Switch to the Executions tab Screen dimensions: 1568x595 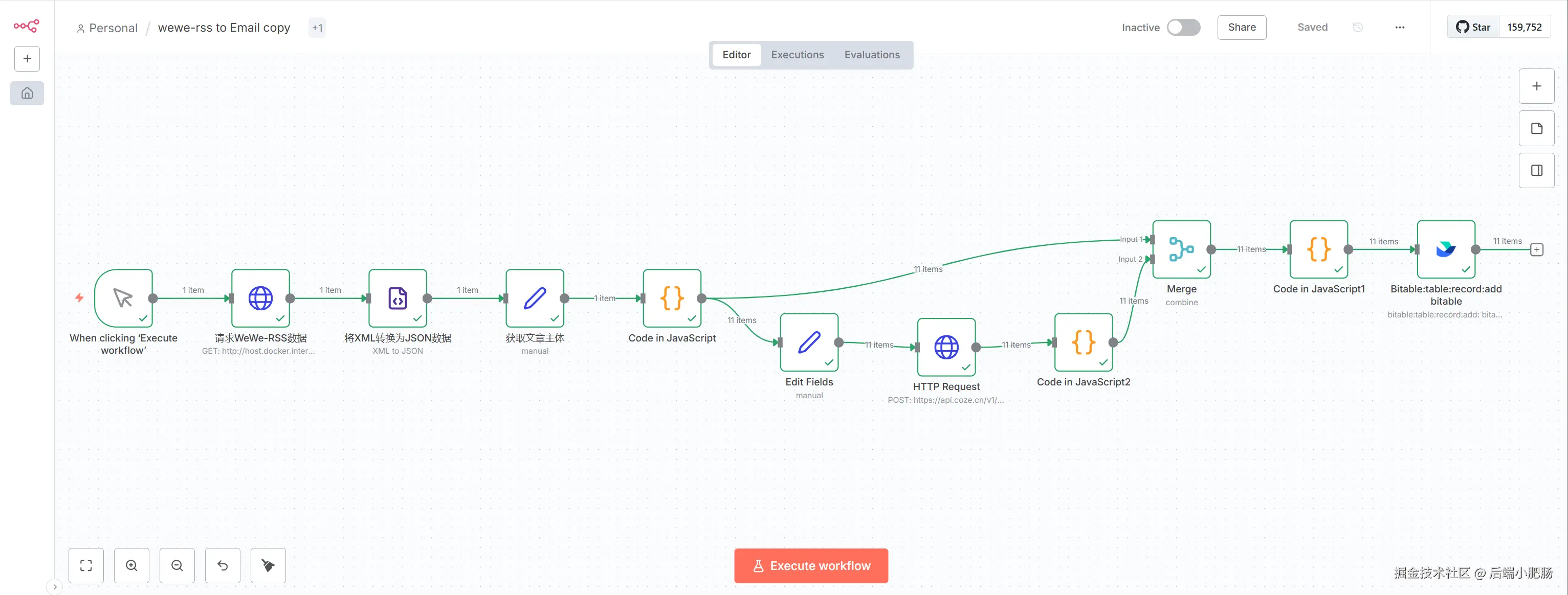point(797,55)
